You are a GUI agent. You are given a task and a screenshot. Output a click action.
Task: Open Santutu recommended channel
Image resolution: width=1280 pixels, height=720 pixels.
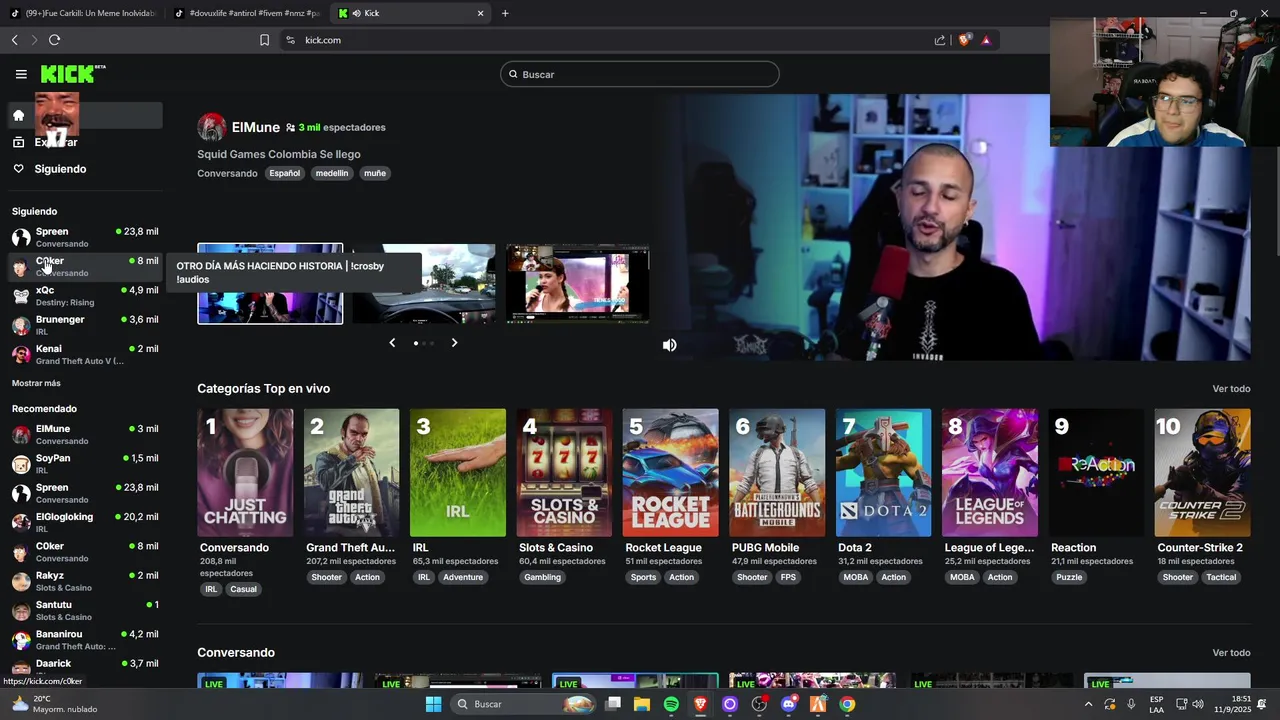[x=85, y=610]
